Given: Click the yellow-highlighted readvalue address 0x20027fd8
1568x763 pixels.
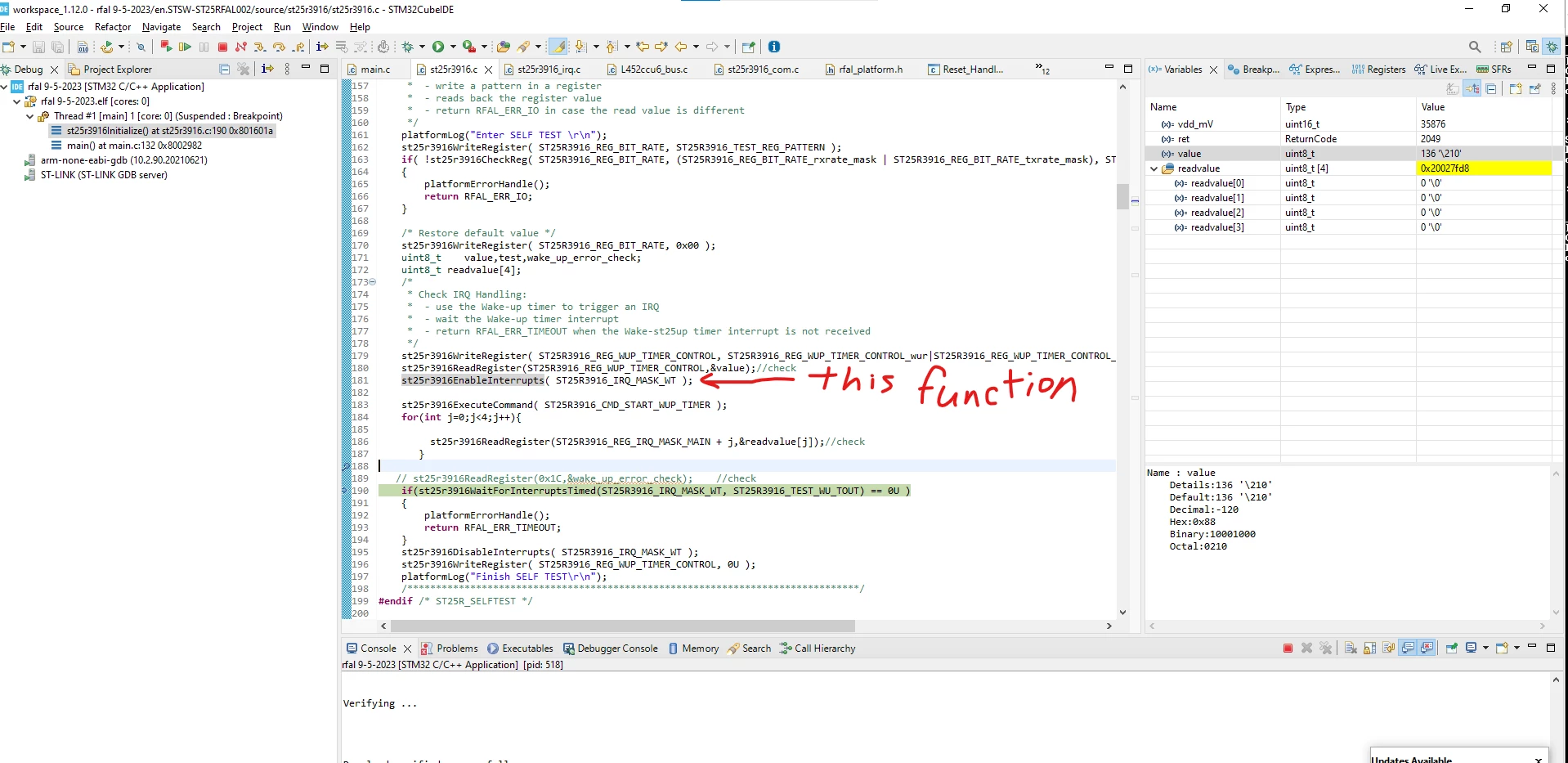Looking at the screenshot, I should pos(1483,168).
